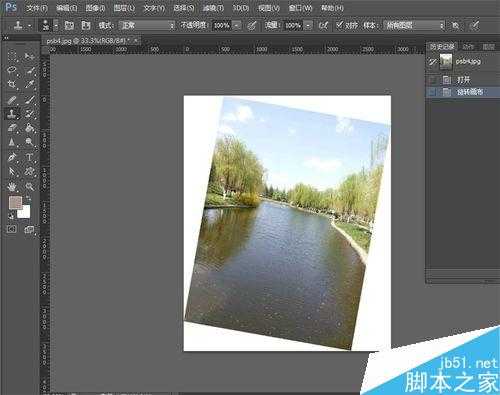Select the Custom Shape tool
This screenshot has width=500, height=395.
click(30, 172)
